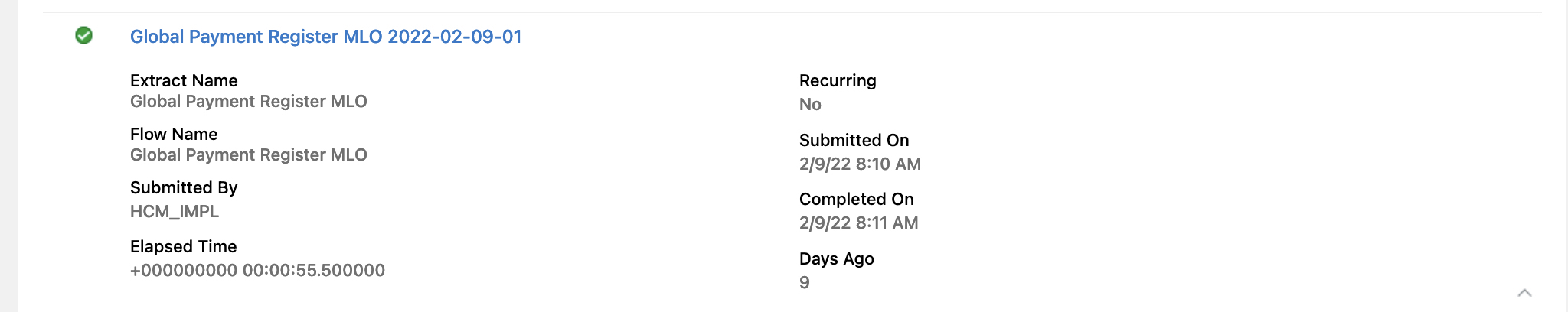Screen dimensions: 1568x312
Task: Click the Flow Name label
Action: (174, 134)
